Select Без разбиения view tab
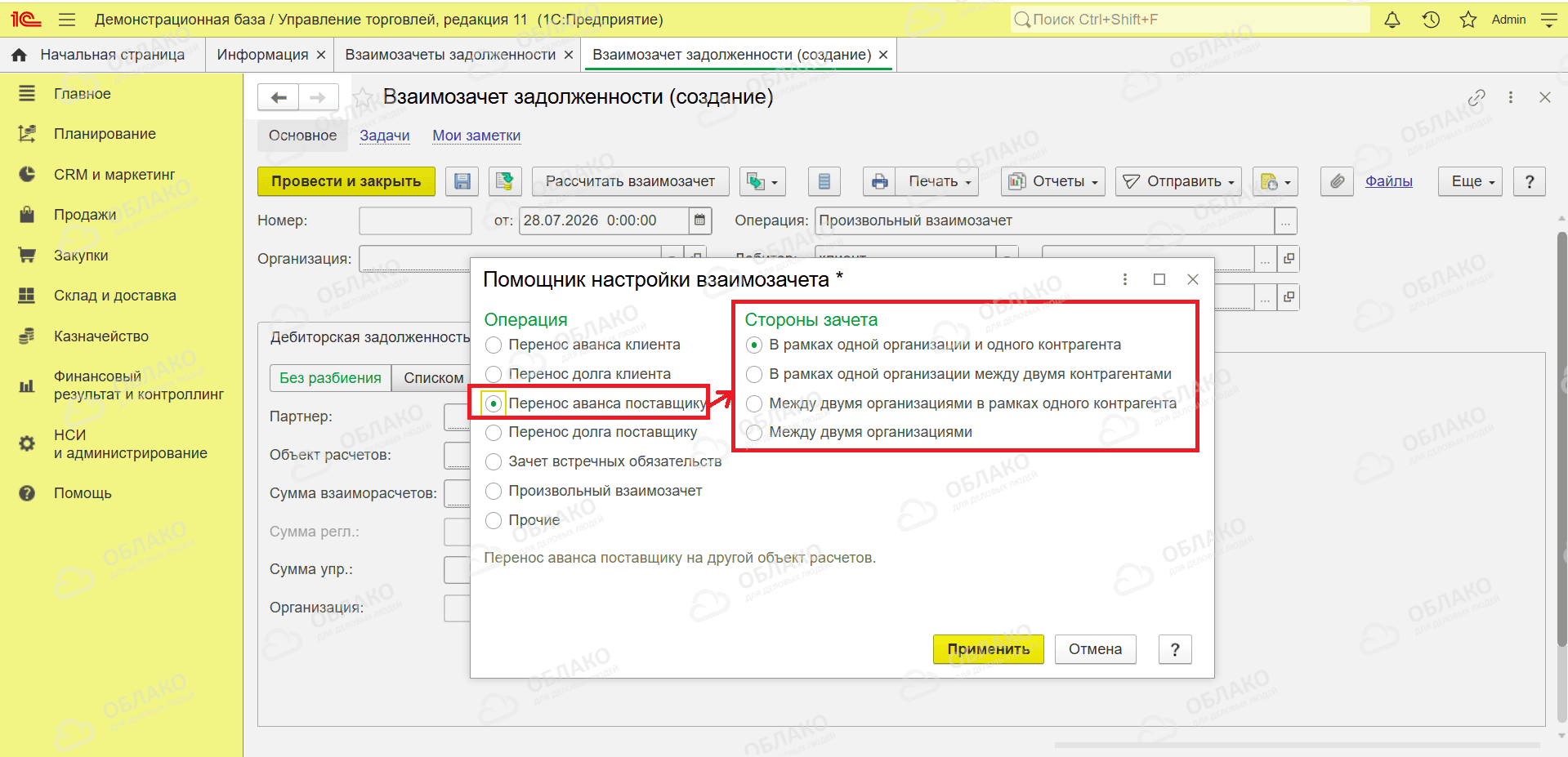 pos(330,378)
